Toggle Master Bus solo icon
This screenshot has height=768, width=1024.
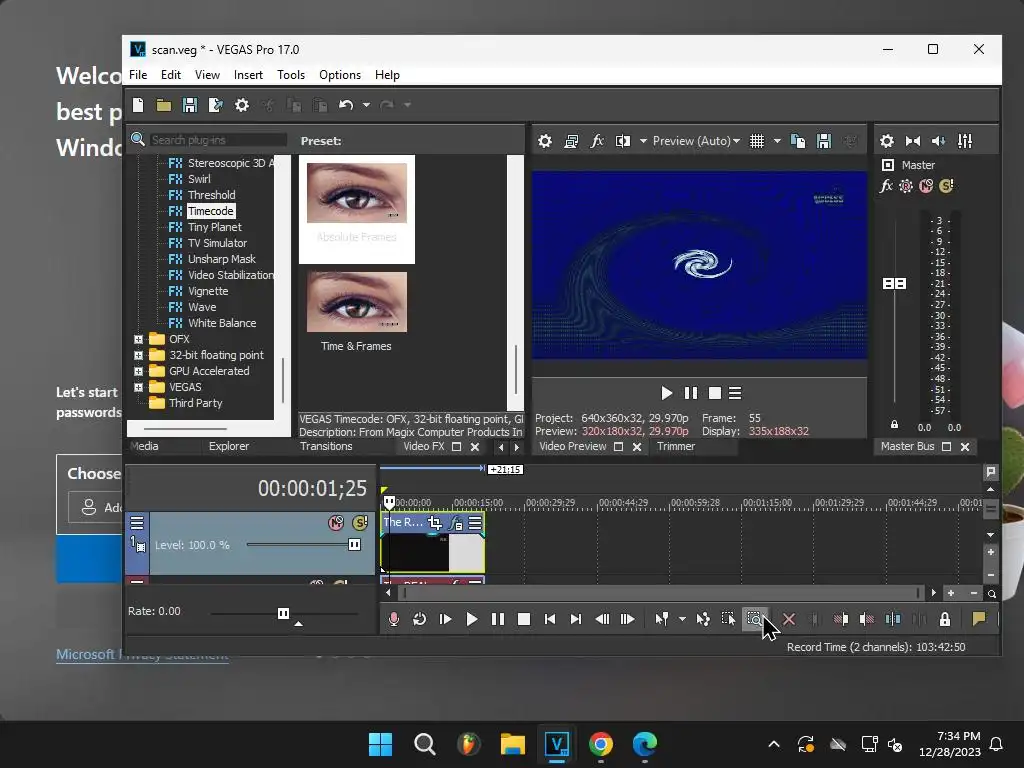point(946,186)
